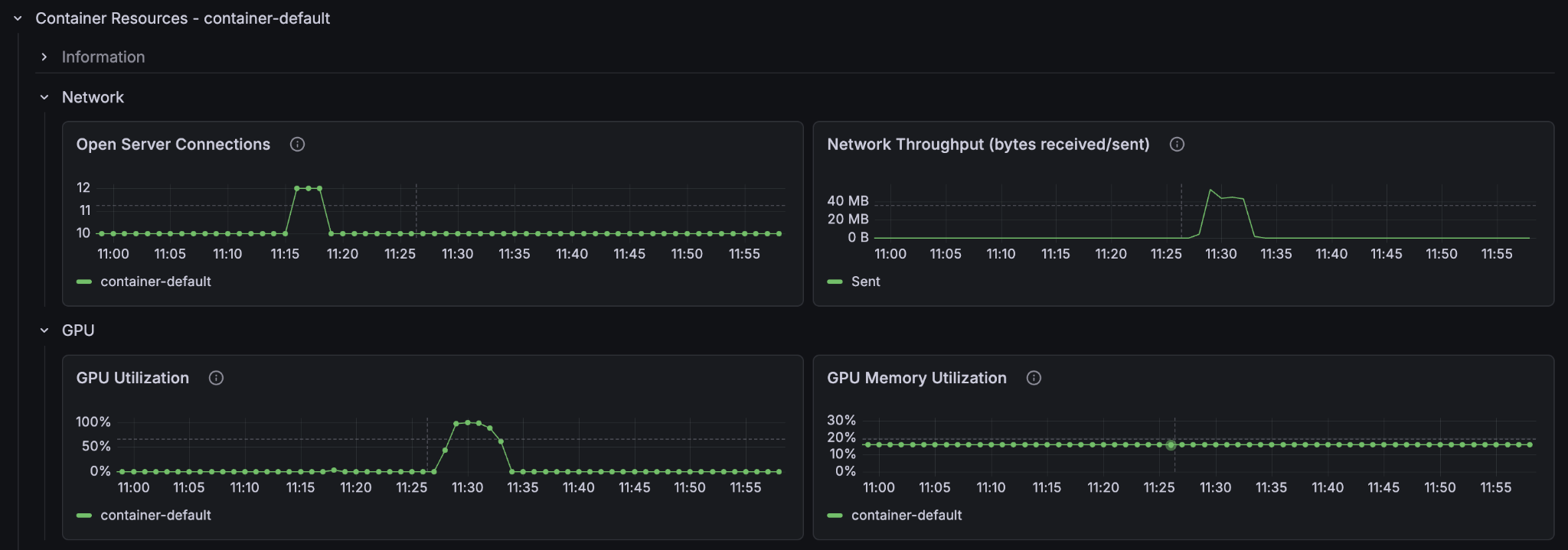This screenshot has width=1568, height=550.
Task: Click the throughput spike near 11:30 in Network chart
Action: 1210,190
